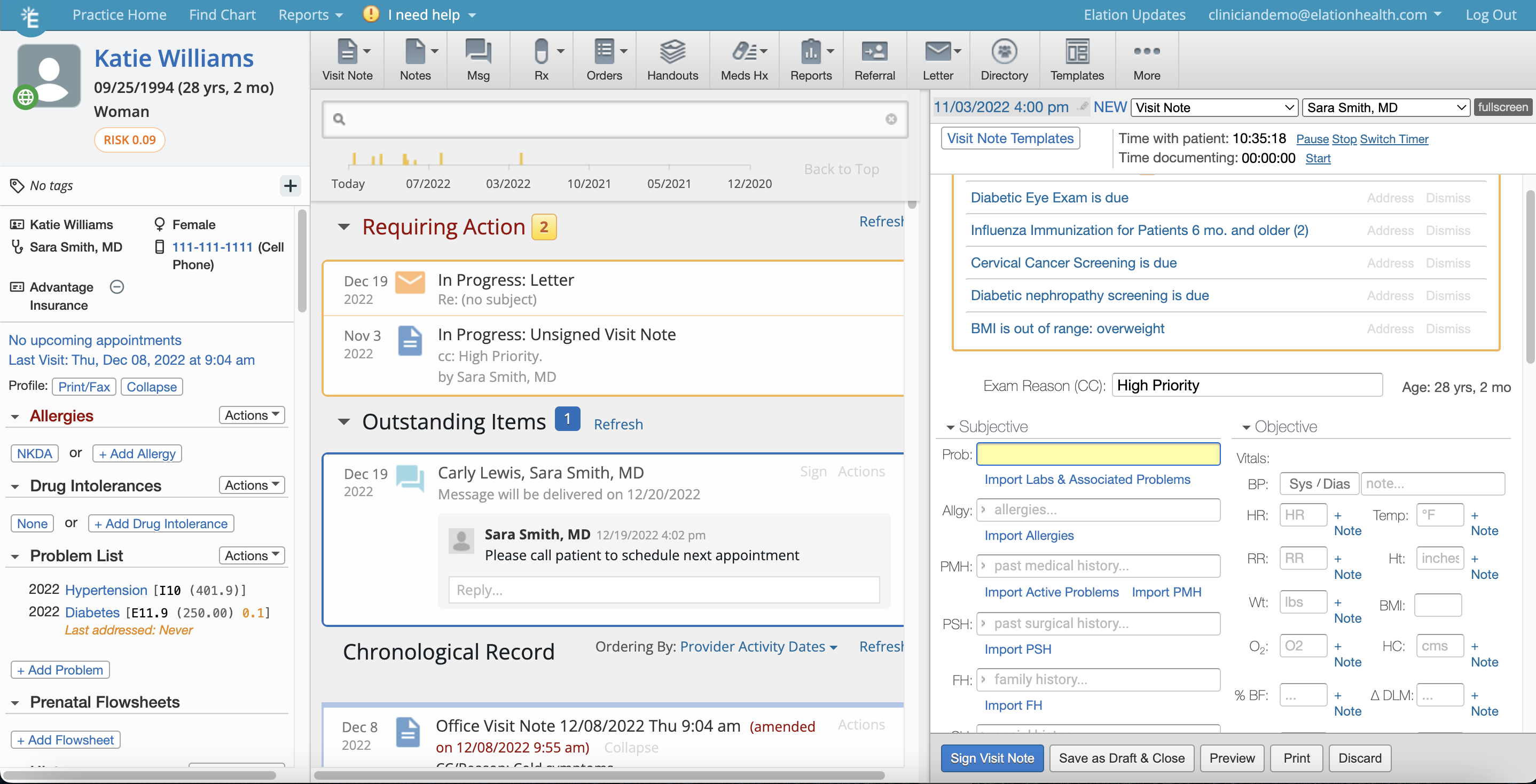
Task: Click the Referral toolbar icon
Action: 874,60
